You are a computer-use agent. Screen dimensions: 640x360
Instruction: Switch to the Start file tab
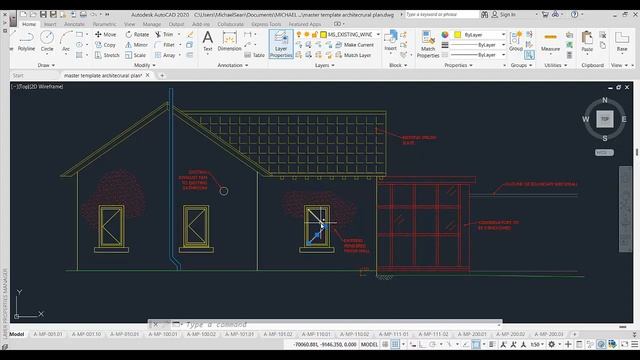tap(18, 76)
